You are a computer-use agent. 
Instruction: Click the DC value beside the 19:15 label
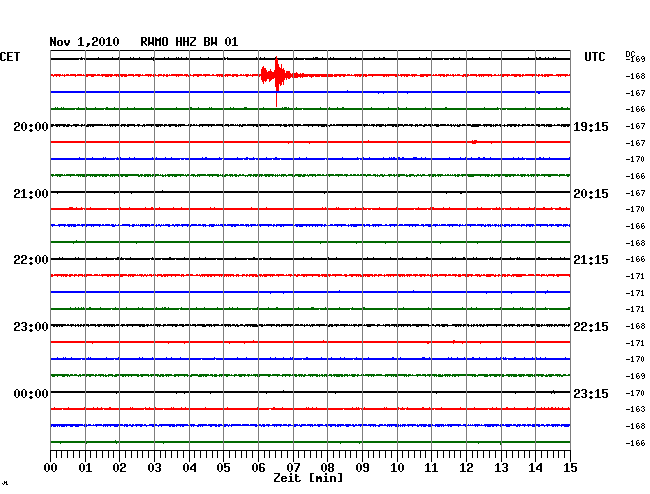click(x=635, y=126)
